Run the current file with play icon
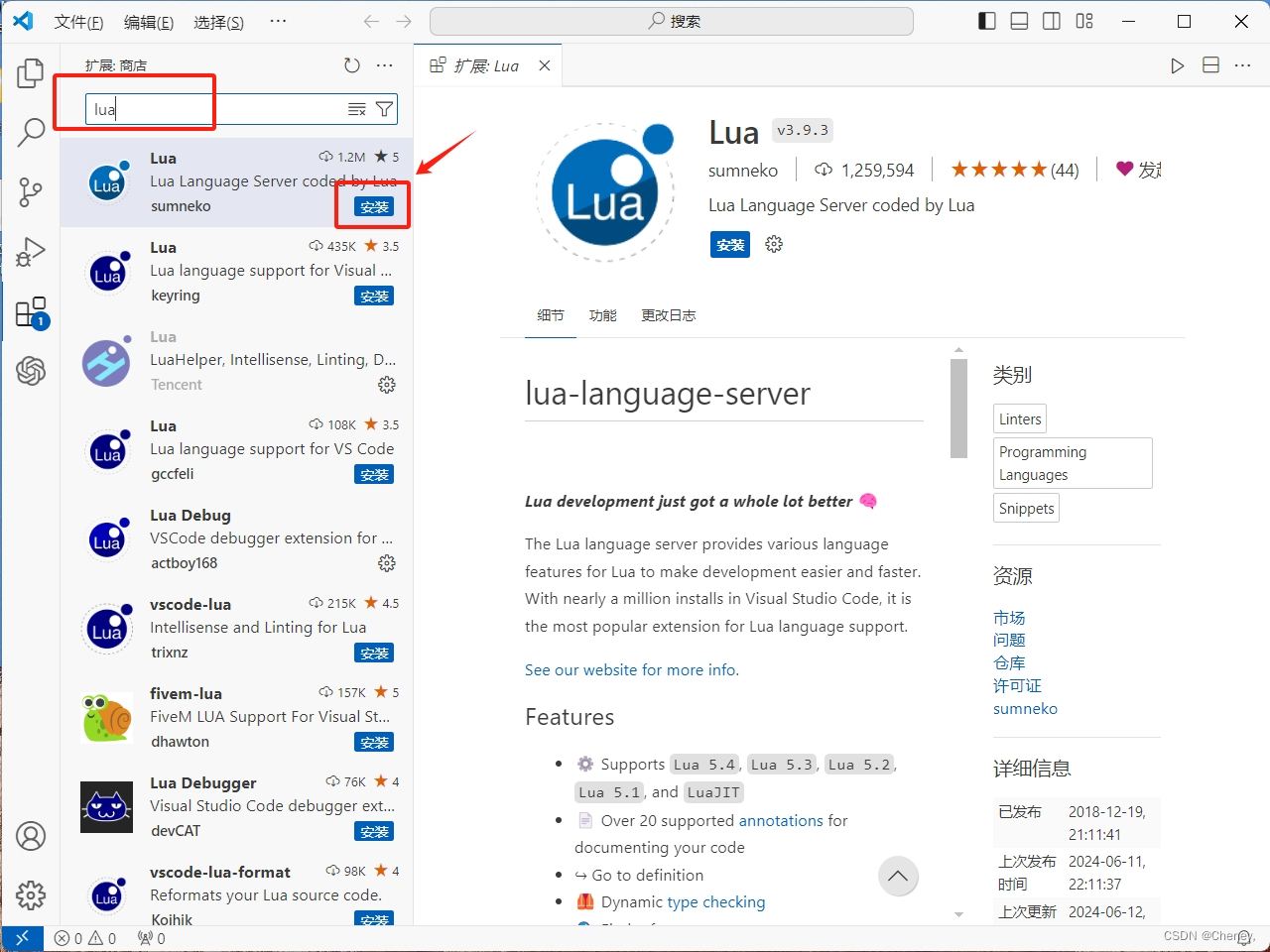The width and height of the screenshot is (1270, 952). click(1178, 65)
